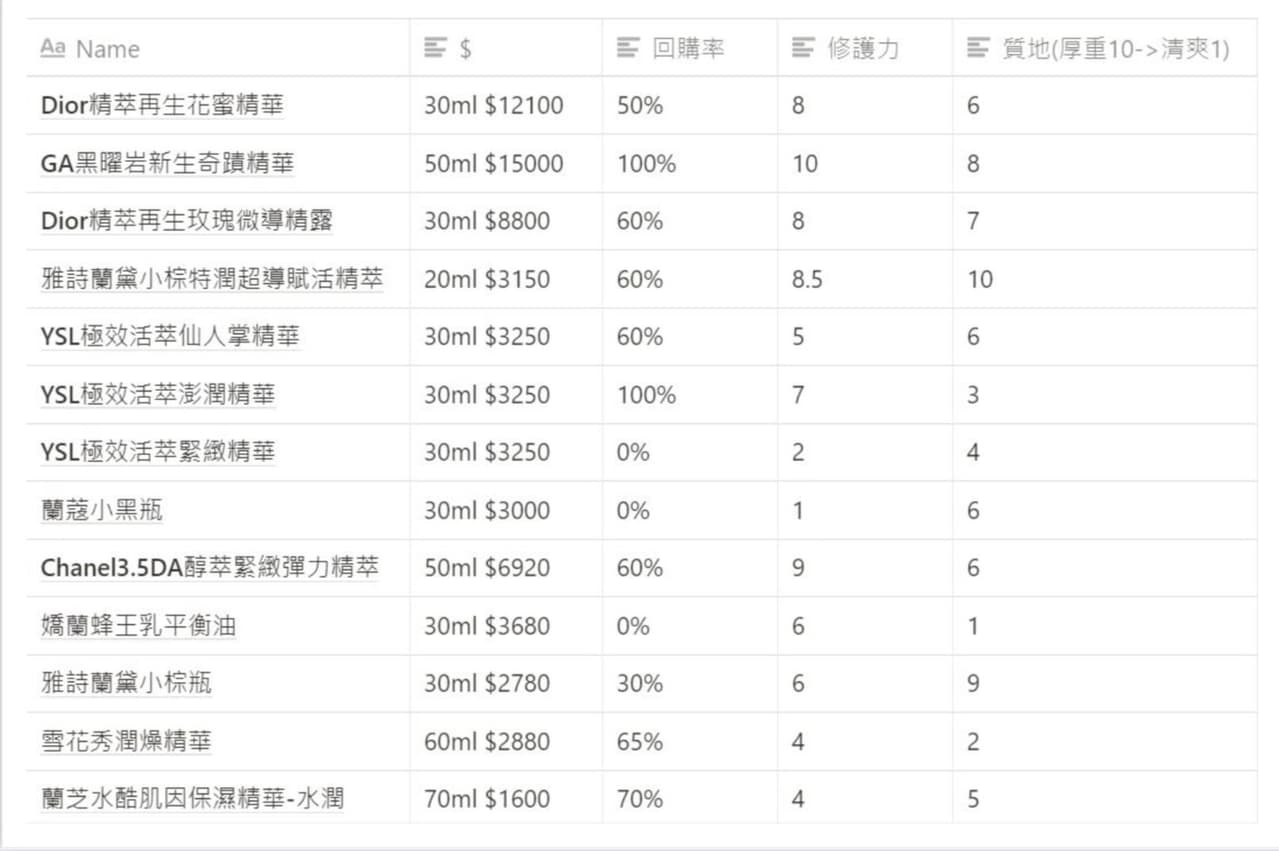Click the text property icon beside $

point(435,49)
